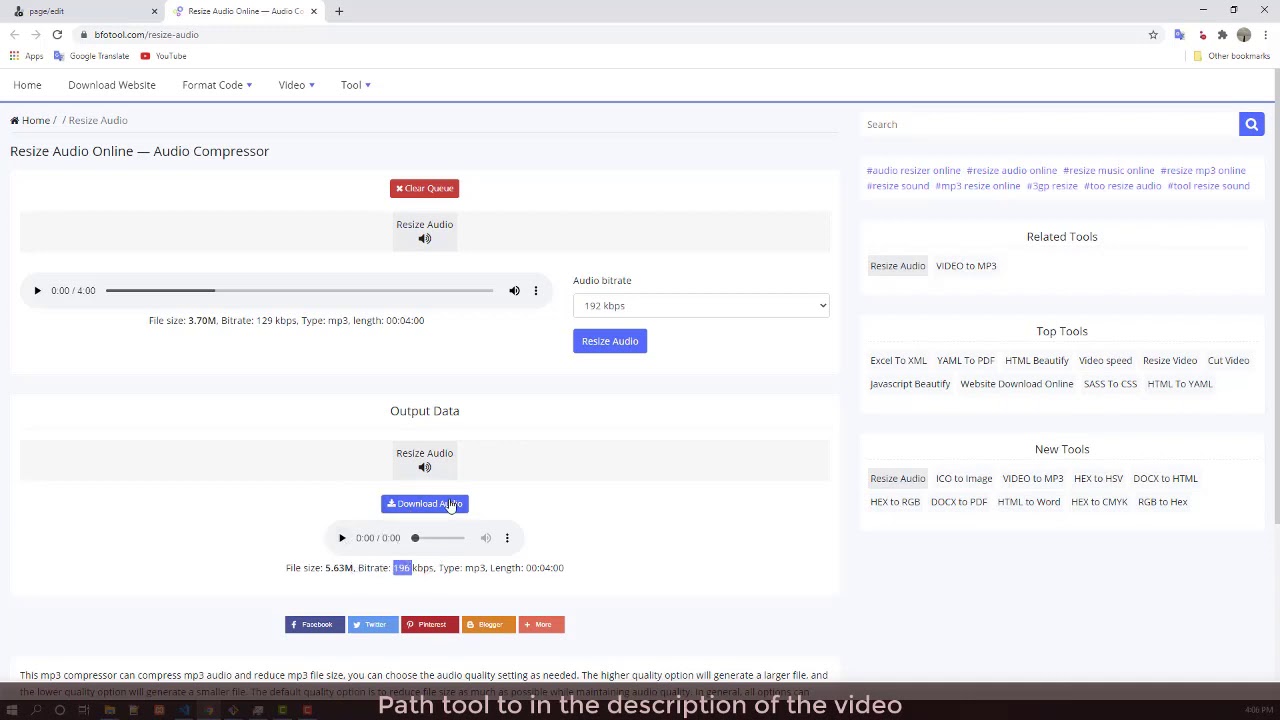The height and width of the screenshot is (720, 1280).
Task: Expand the Tool menu
Action: 355,85
